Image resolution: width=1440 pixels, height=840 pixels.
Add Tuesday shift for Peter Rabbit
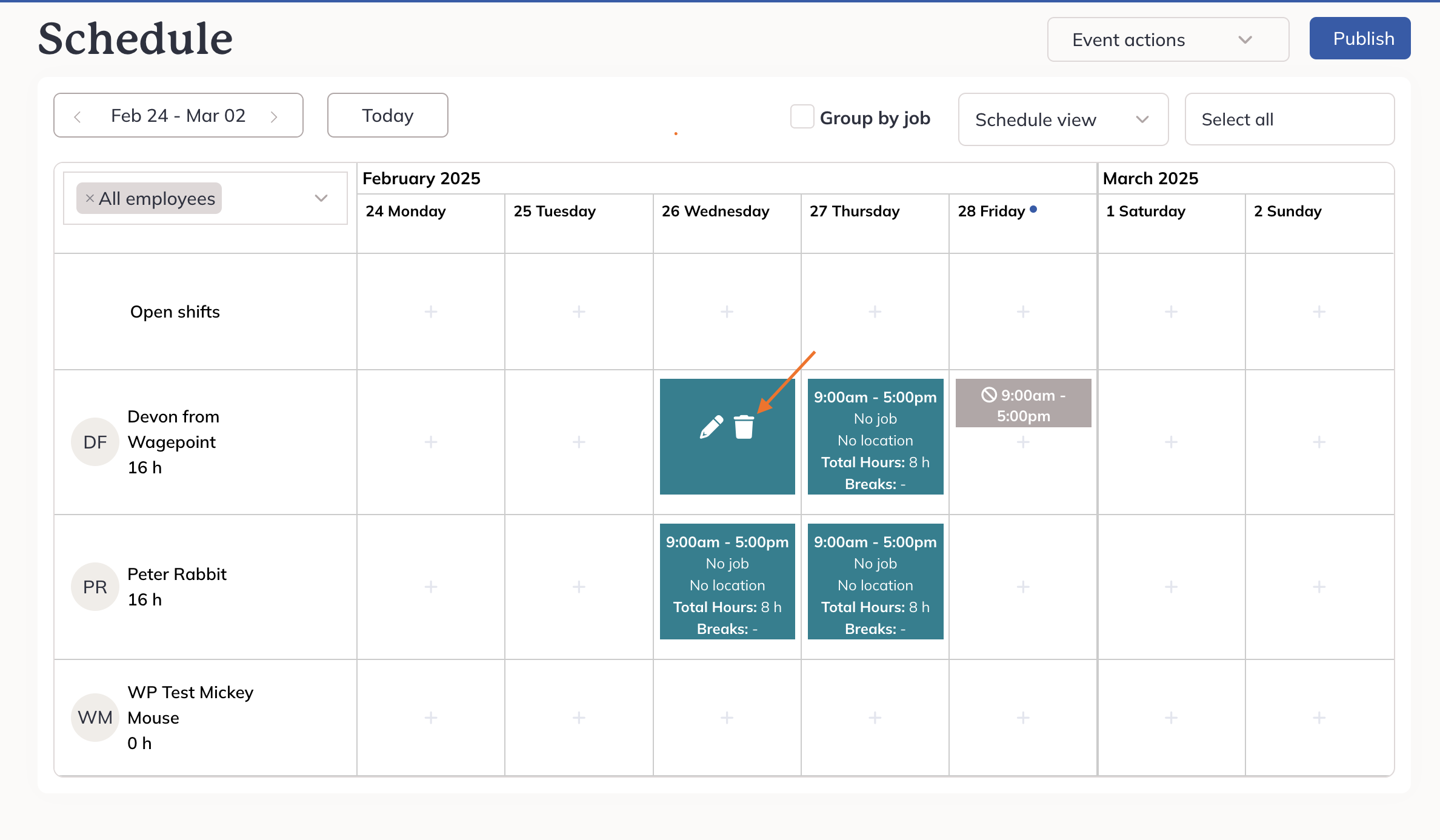[579, 587]
